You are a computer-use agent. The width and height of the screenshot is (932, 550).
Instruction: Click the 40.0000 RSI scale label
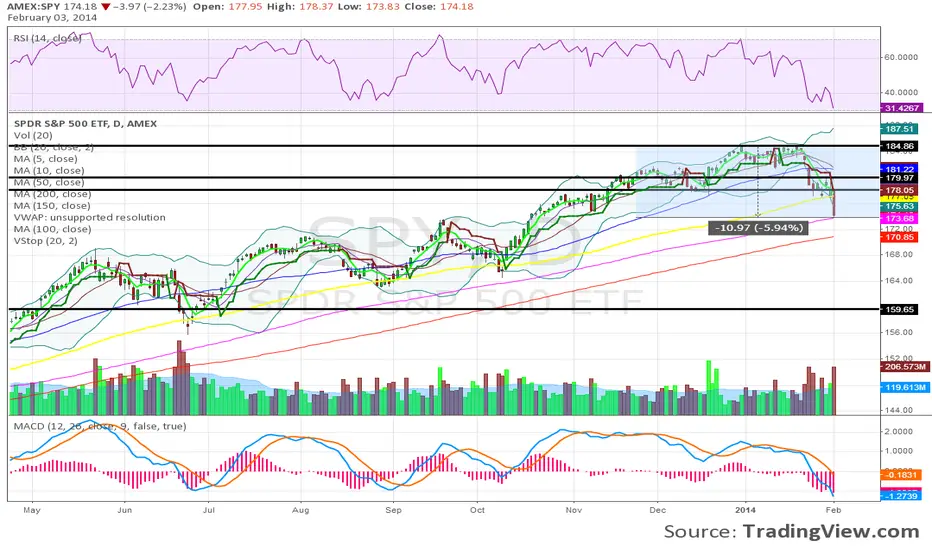click(902, 92)
